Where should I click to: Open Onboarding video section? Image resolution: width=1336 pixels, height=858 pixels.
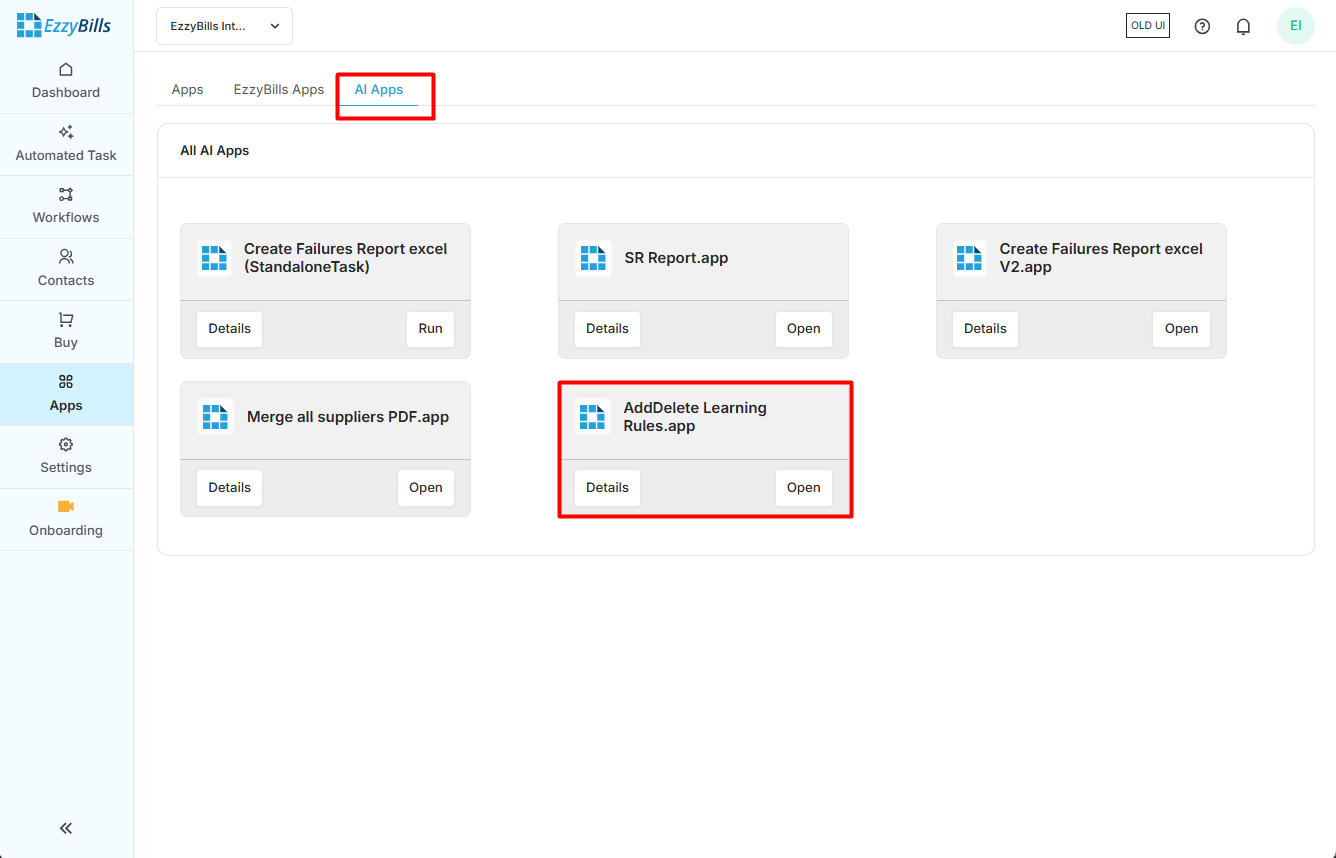tap(66, 519)
